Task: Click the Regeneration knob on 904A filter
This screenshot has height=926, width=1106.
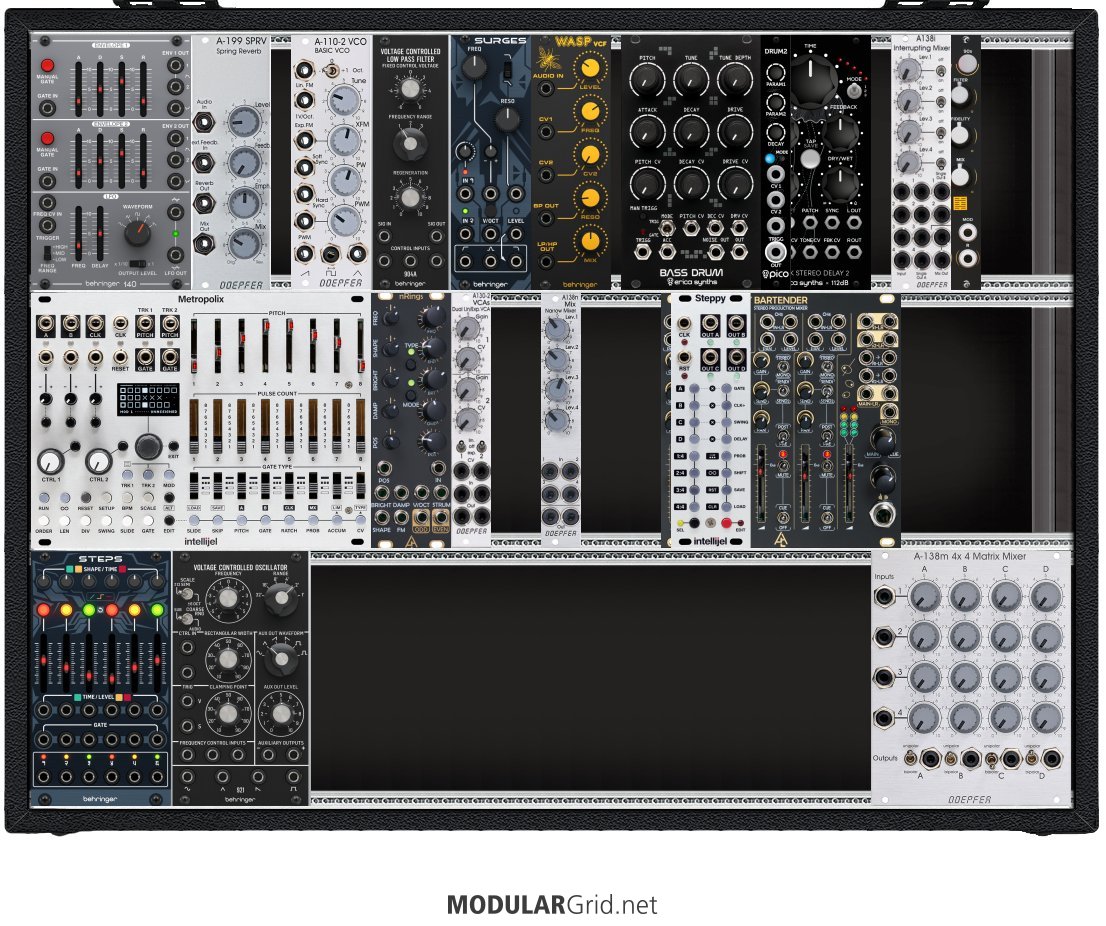Action: 410,197
